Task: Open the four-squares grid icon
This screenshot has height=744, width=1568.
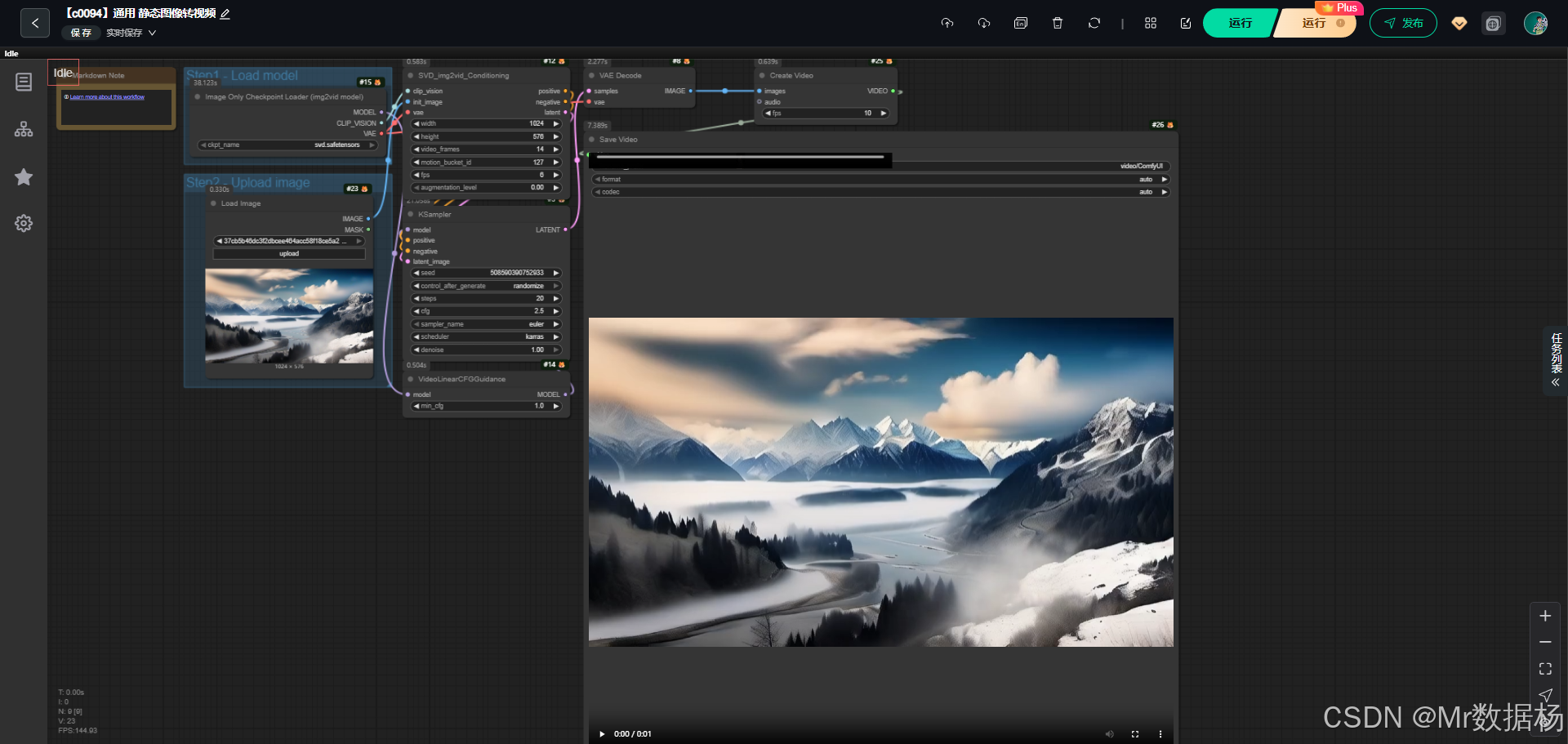Action: pos(1151,23)
